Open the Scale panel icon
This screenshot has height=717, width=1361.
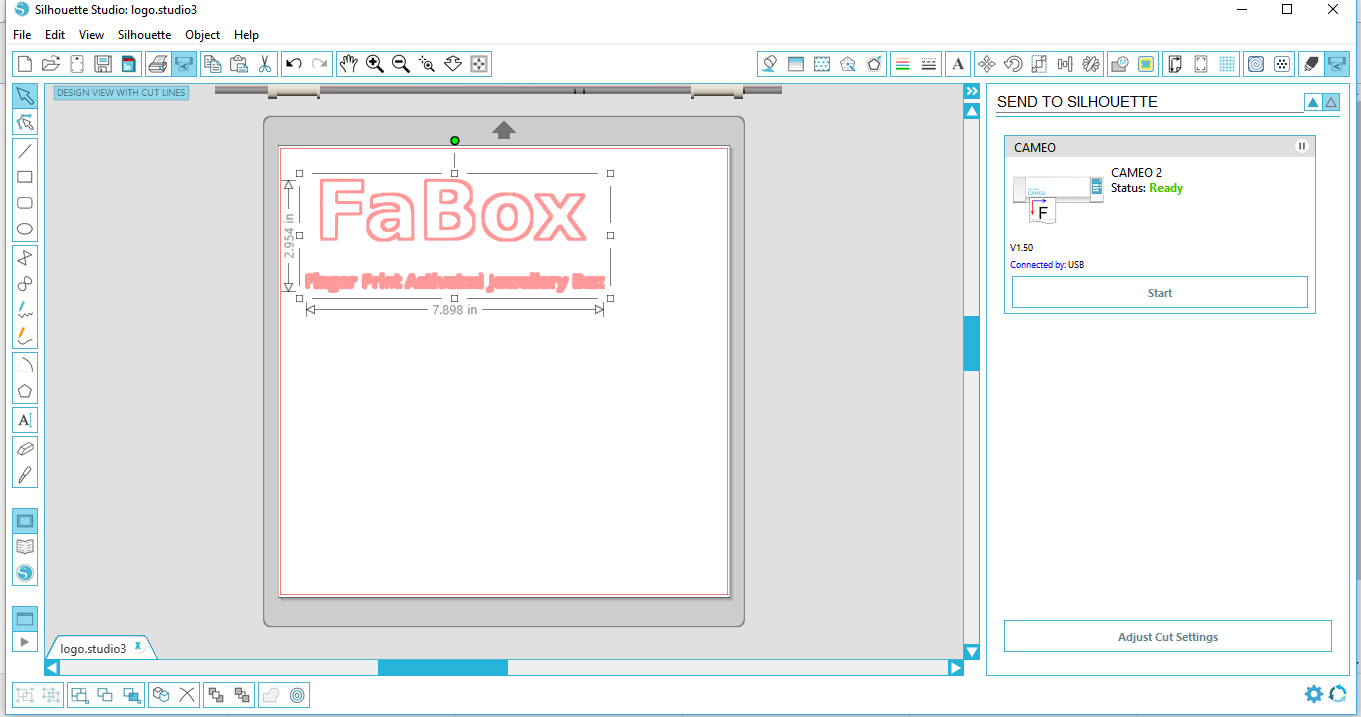point(1039,64)
